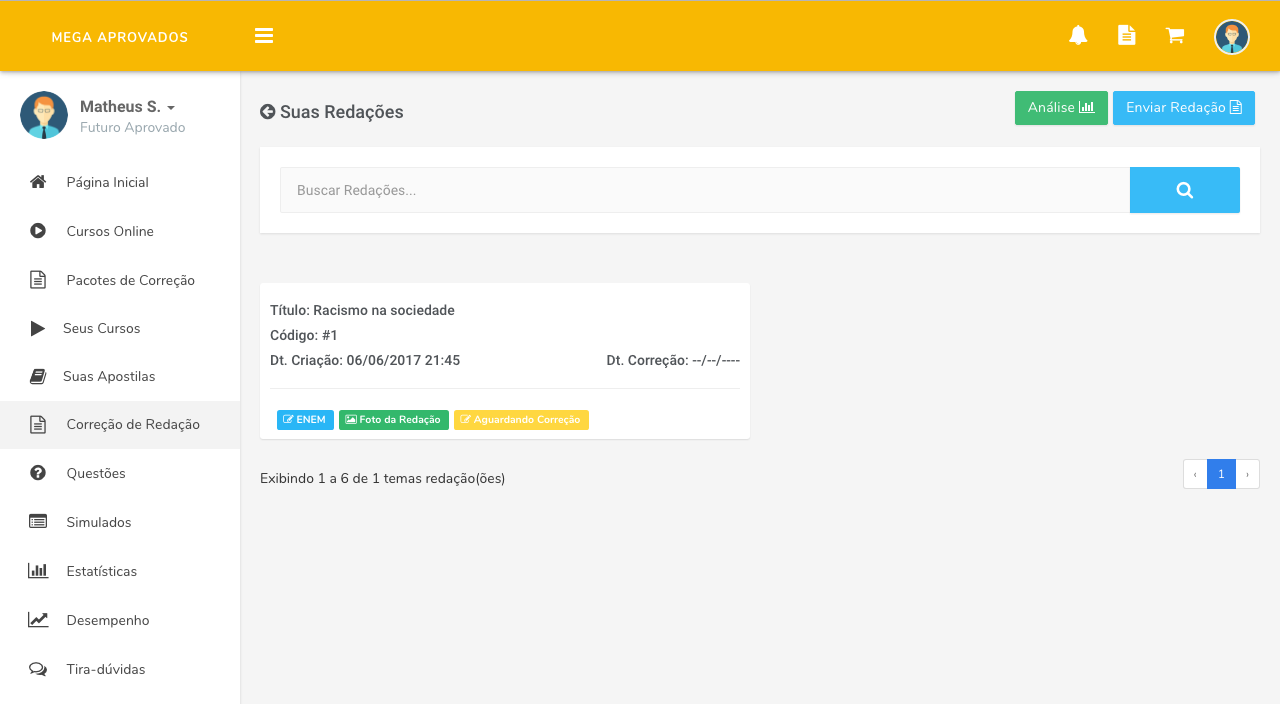The height and width of the screenshot is (704, 1280).
Task: Open the shopping cart
Action: coord(1175,36)
